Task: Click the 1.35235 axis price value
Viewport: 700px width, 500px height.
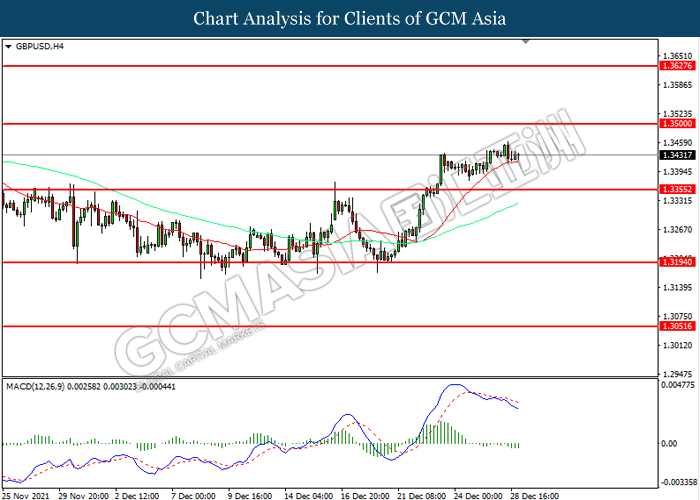Action: [677, 114]
